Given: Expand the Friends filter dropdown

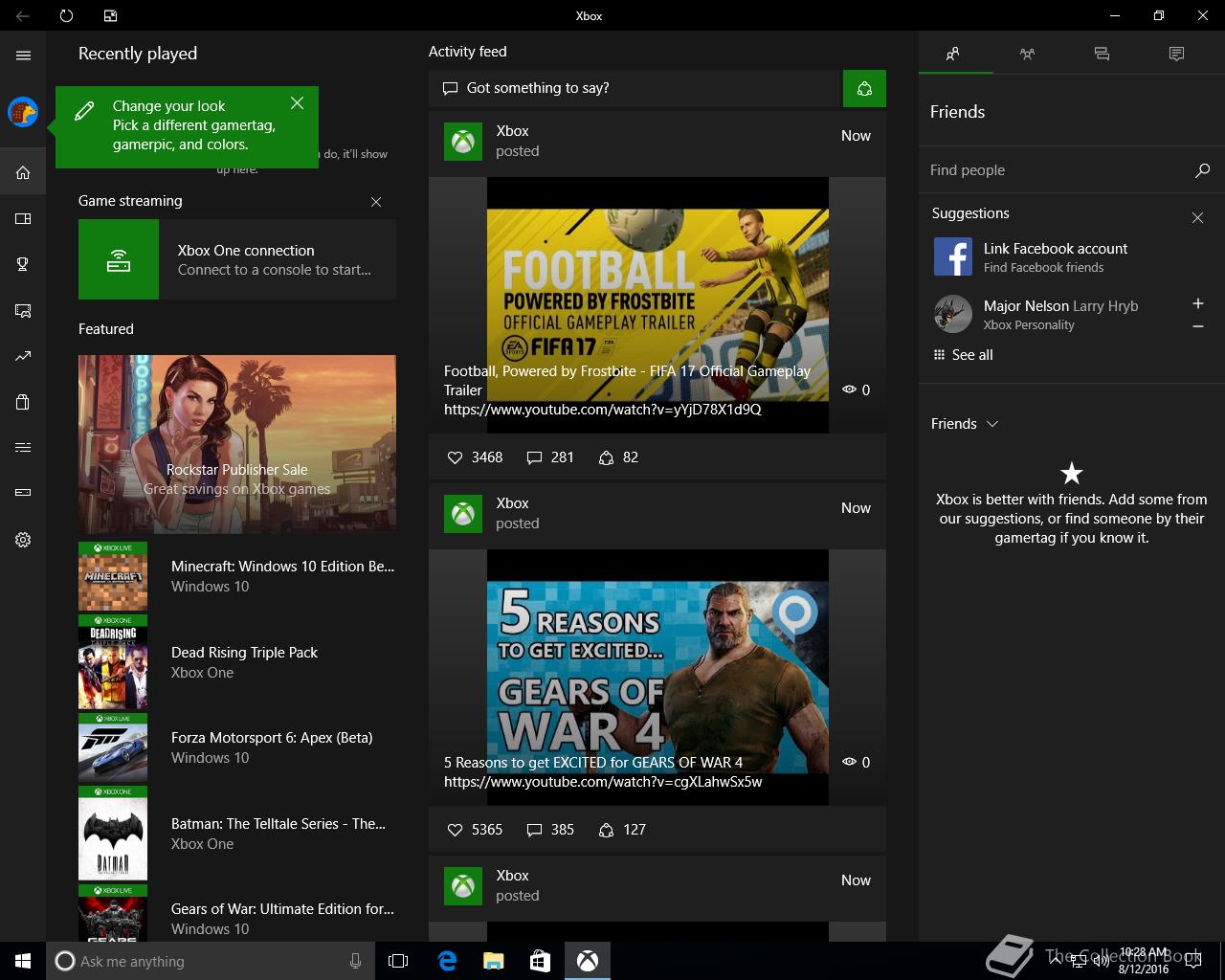Looking at the screenshot, I should tap(965, 424).
